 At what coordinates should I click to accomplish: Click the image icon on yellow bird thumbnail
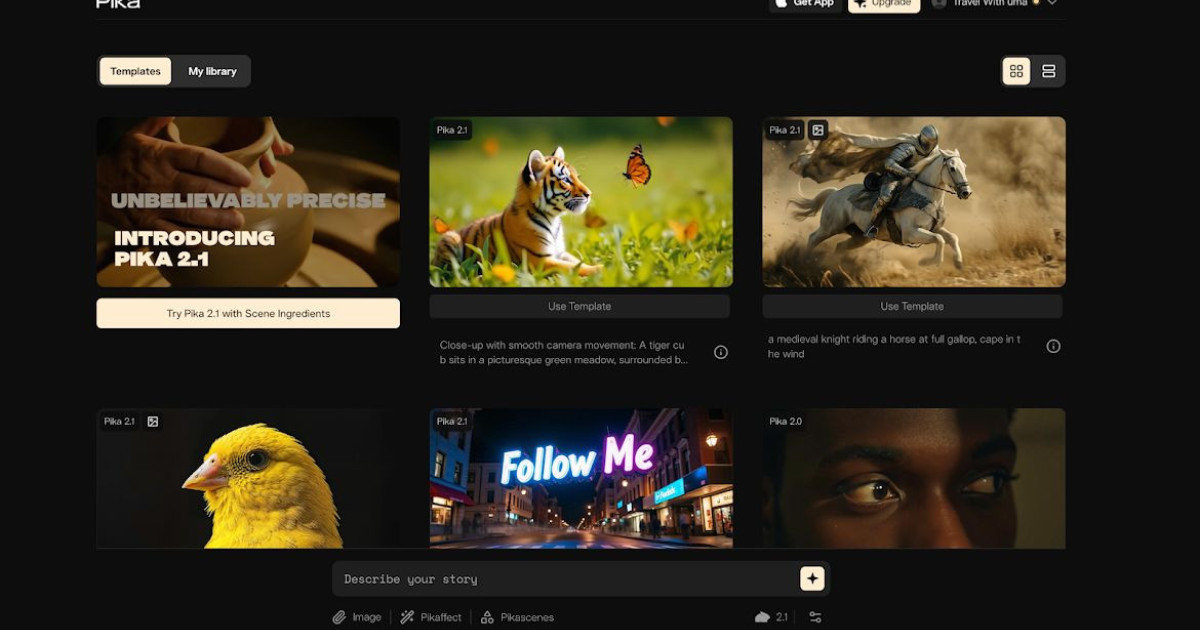coord(152,421)
